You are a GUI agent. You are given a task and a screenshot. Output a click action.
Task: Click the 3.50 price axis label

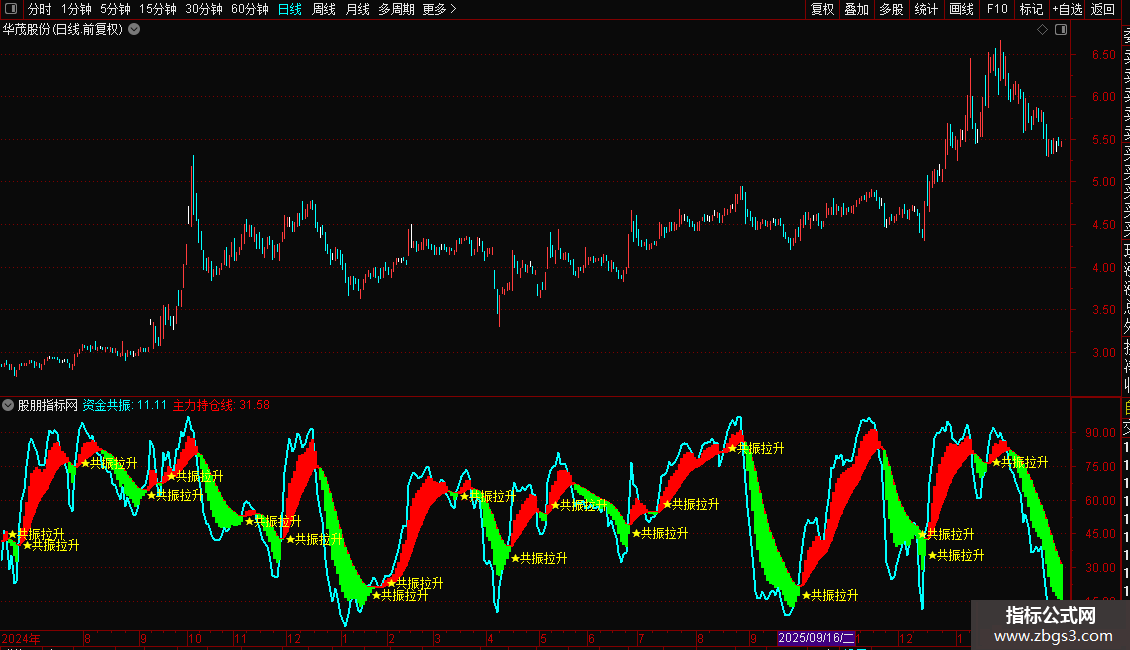1103,310
